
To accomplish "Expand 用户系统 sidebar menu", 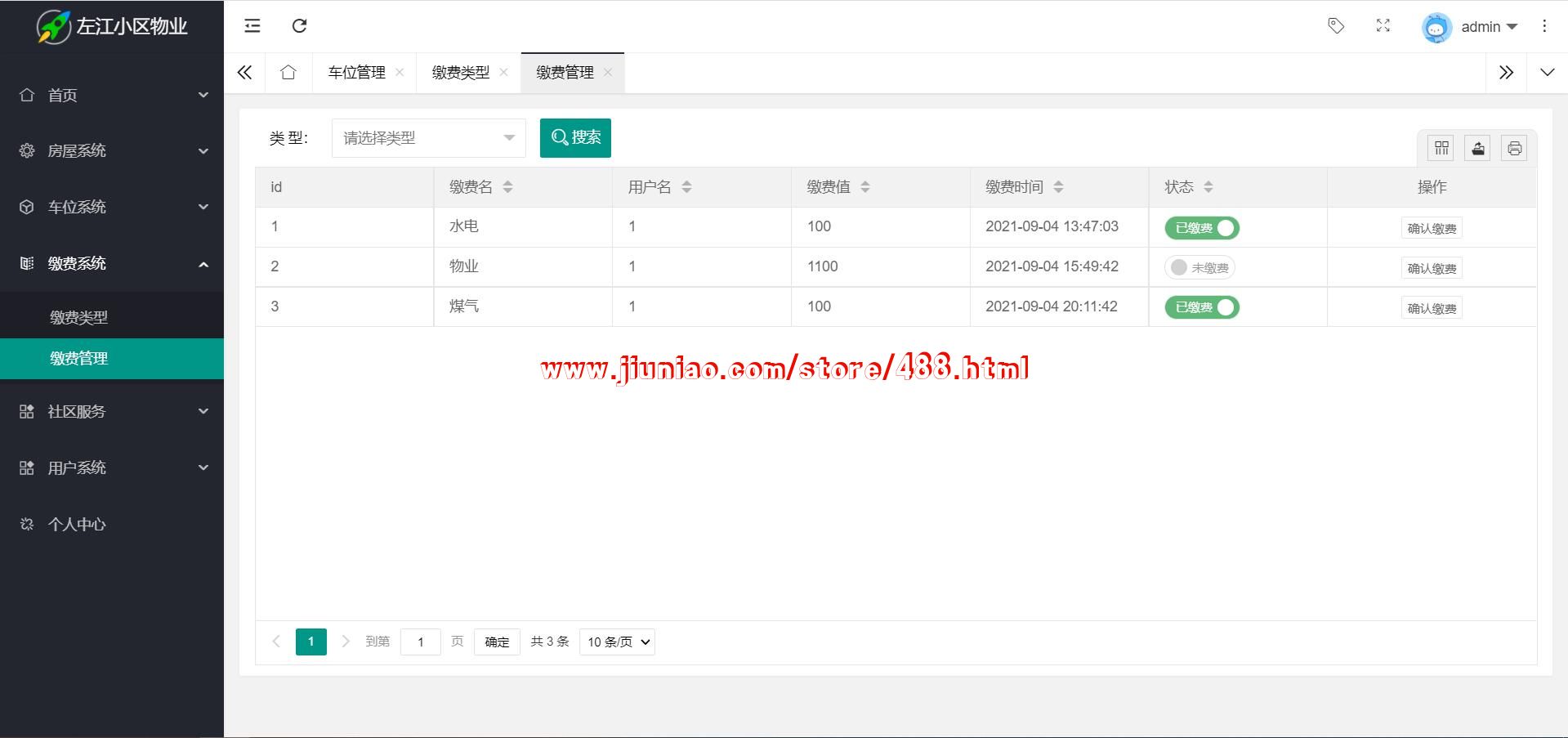I will pos(112,468).
